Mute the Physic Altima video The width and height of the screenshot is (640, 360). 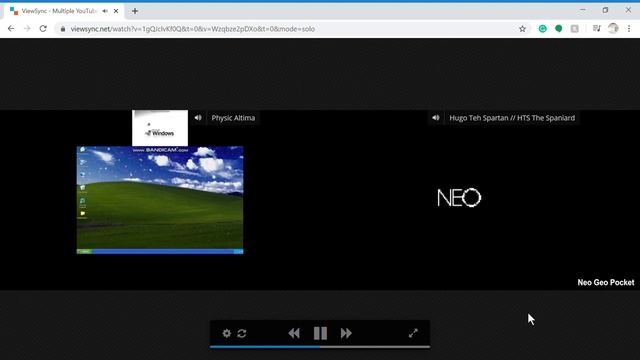click(198, 118)
